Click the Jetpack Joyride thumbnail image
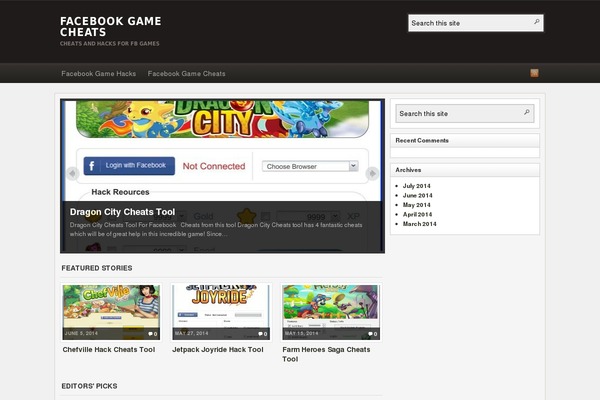Viewport: 600px width, 400px height. tap(221, 312)
